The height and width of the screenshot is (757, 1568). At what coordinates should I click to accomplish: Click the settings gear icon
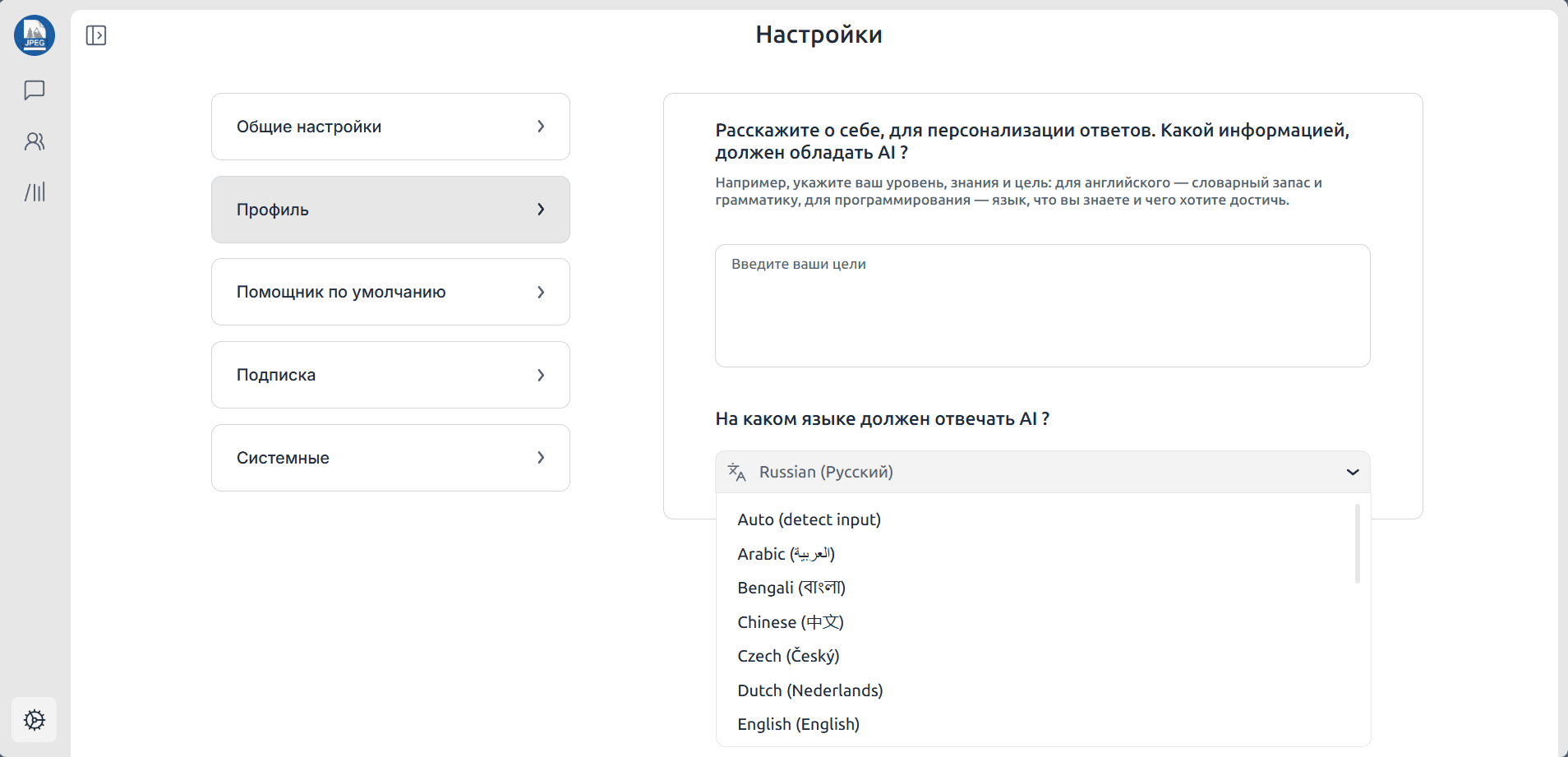(x=35, y=720)
